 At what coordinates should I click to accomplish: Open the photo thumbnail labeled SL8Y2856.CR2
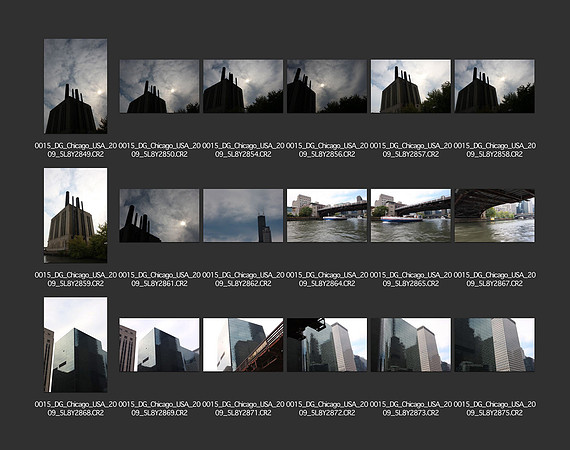tap(327, 87)
